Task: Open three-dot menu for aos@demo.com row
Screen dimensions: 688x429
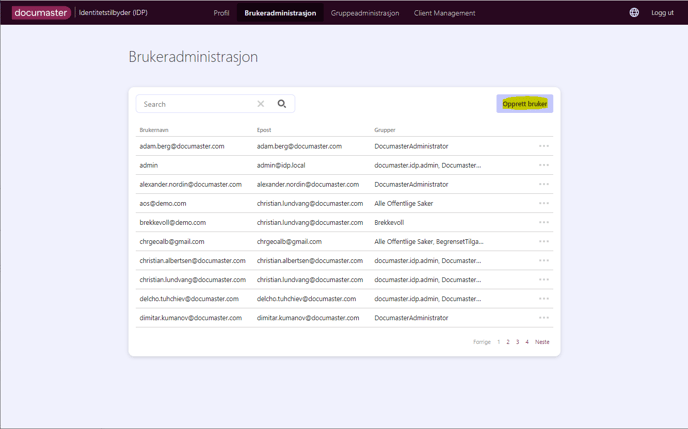Action: pos(544,204)
